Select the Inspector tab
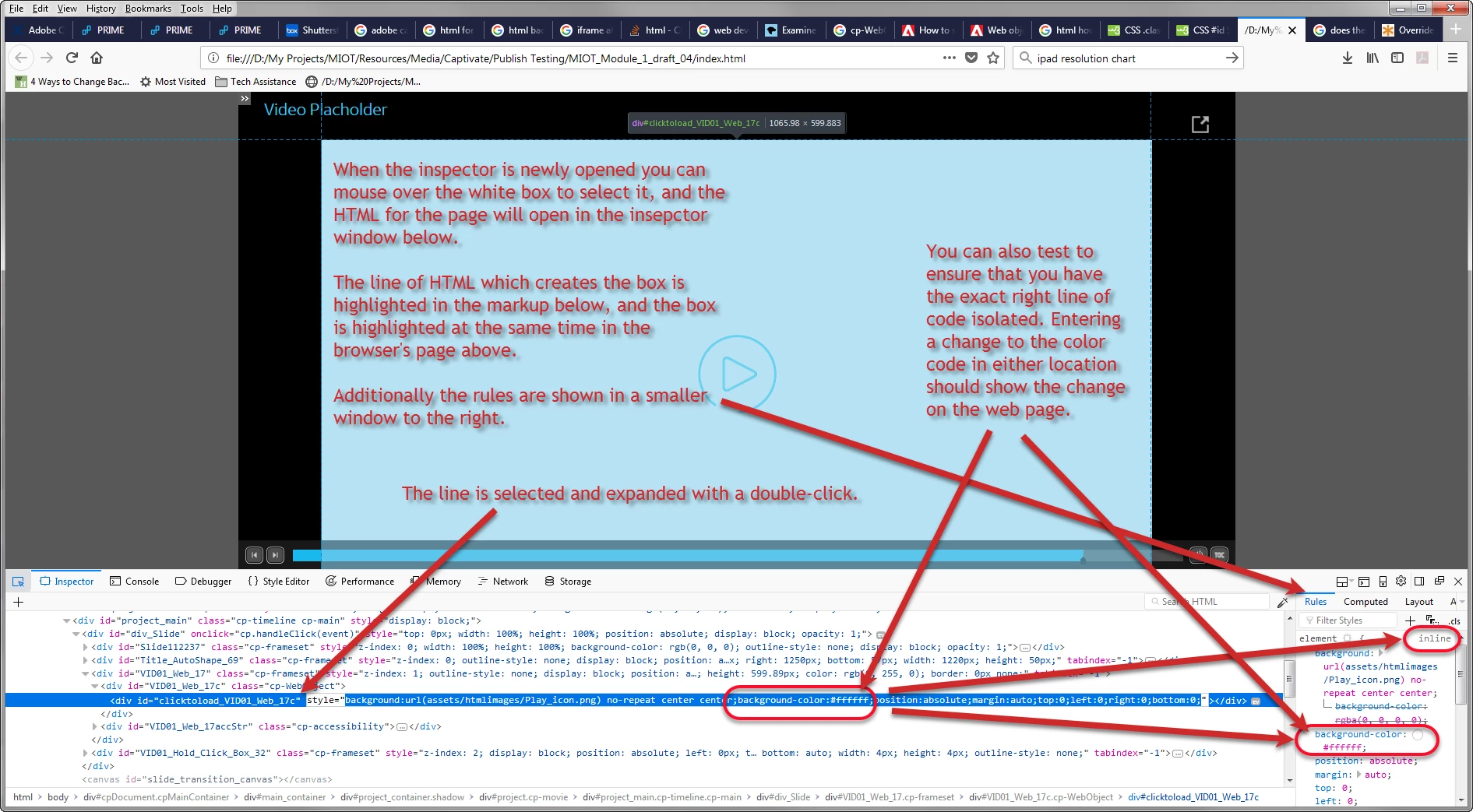Viewport: 1473px width, 812px height. [x=67, y=582]
